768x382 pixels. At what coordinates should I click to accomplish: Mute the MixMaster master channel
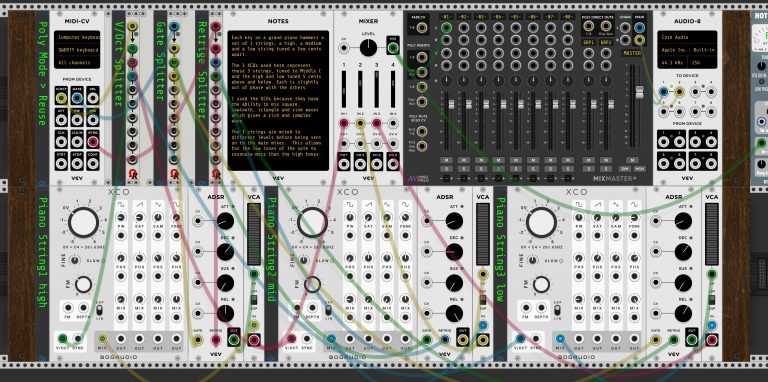(632, 160)
